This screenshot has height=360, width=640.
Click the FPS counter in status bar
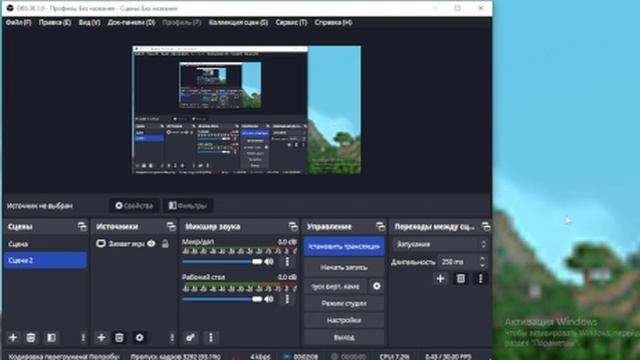pyautogui.click(x=448, y=356)
